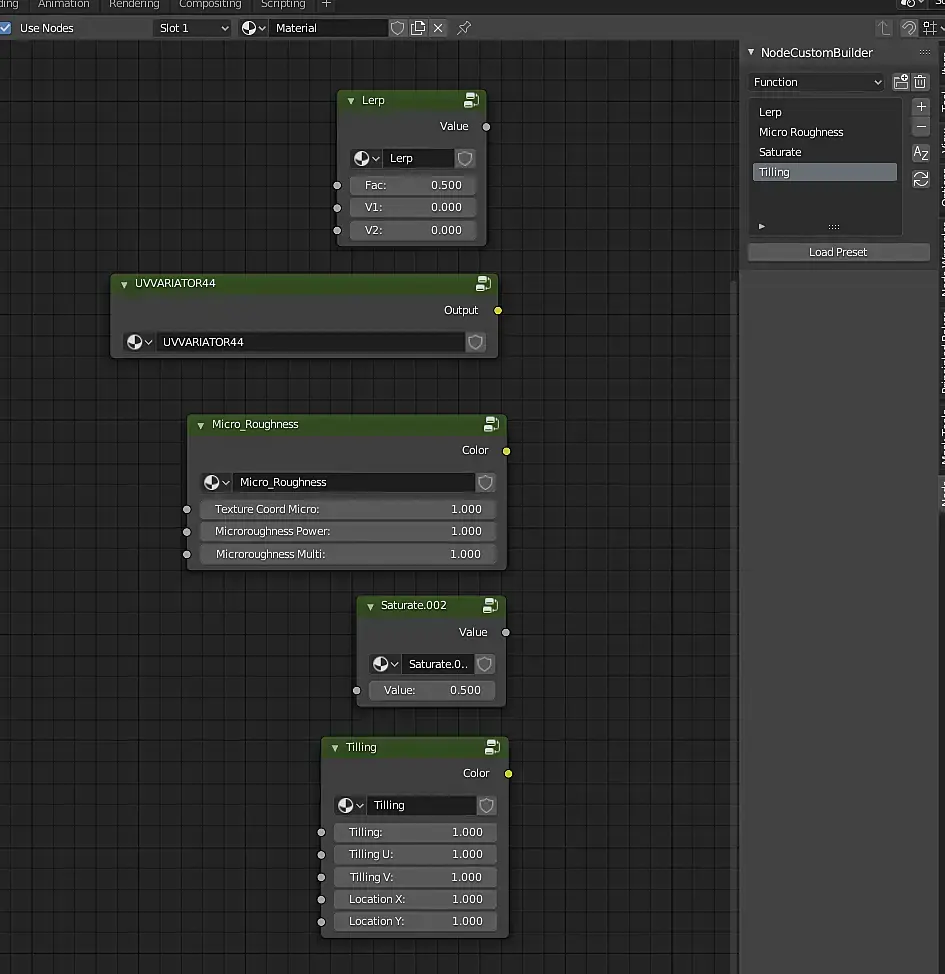945x974 pixels.
Task: Select Micro Roughness in the preset list
Action: pos(801,132)
